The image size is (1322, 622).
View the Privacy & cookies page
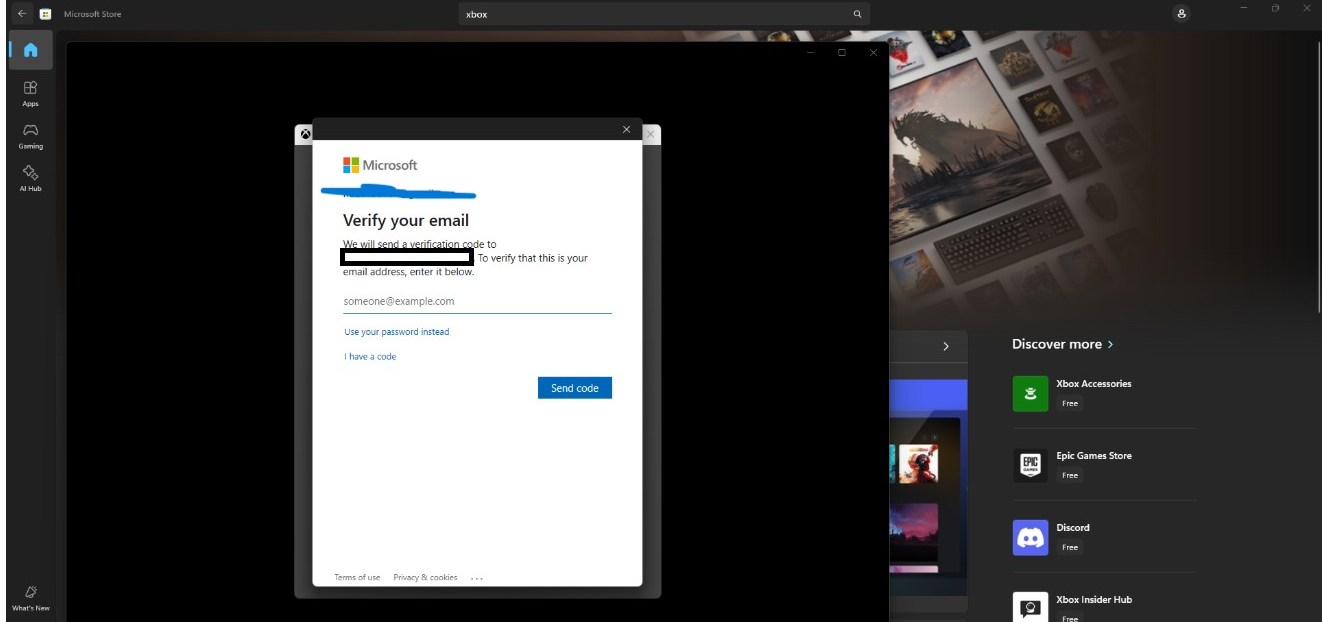(424, 577)
